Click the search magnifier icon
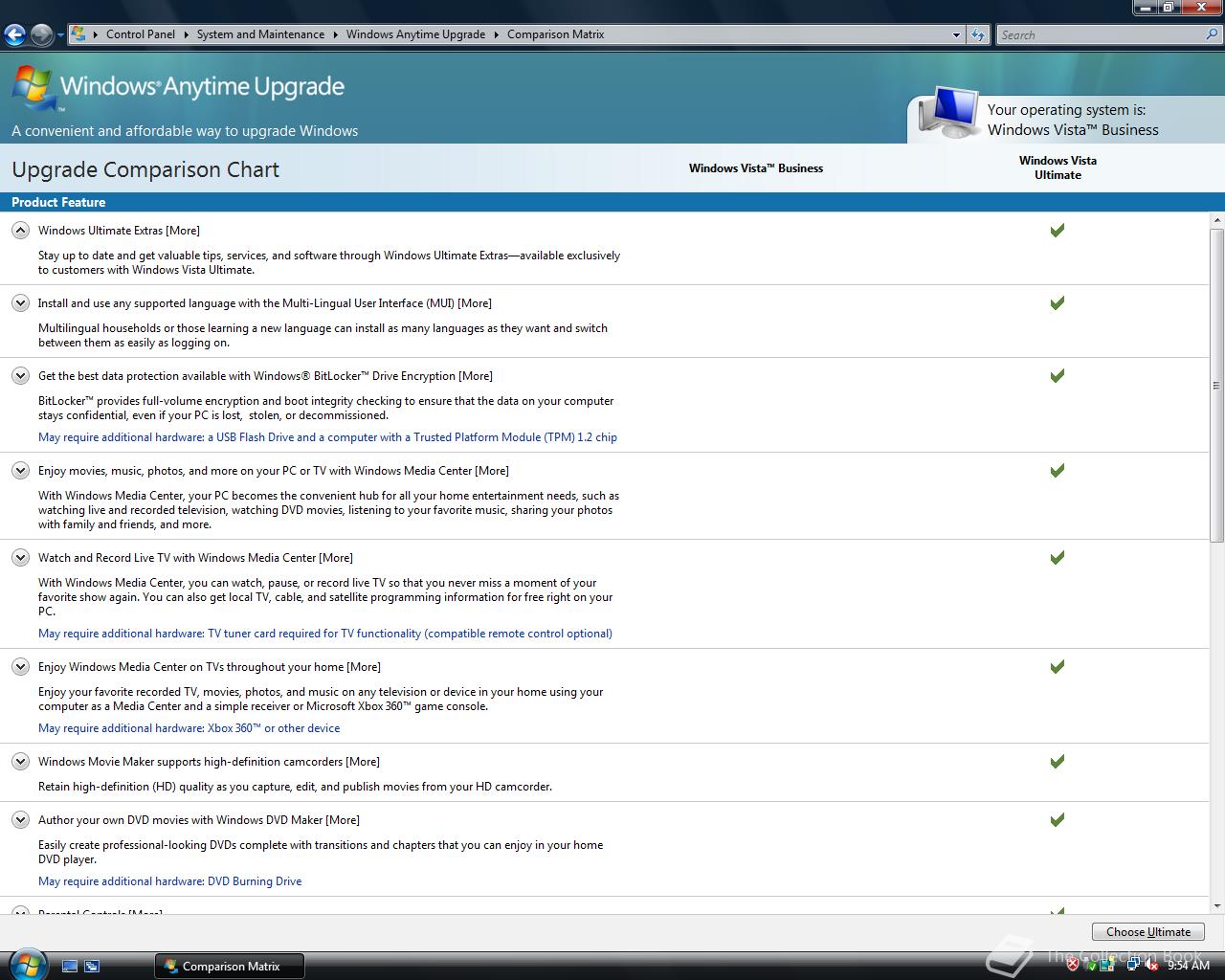Screen dimensions: 1225x980 tap(1213, 34)
